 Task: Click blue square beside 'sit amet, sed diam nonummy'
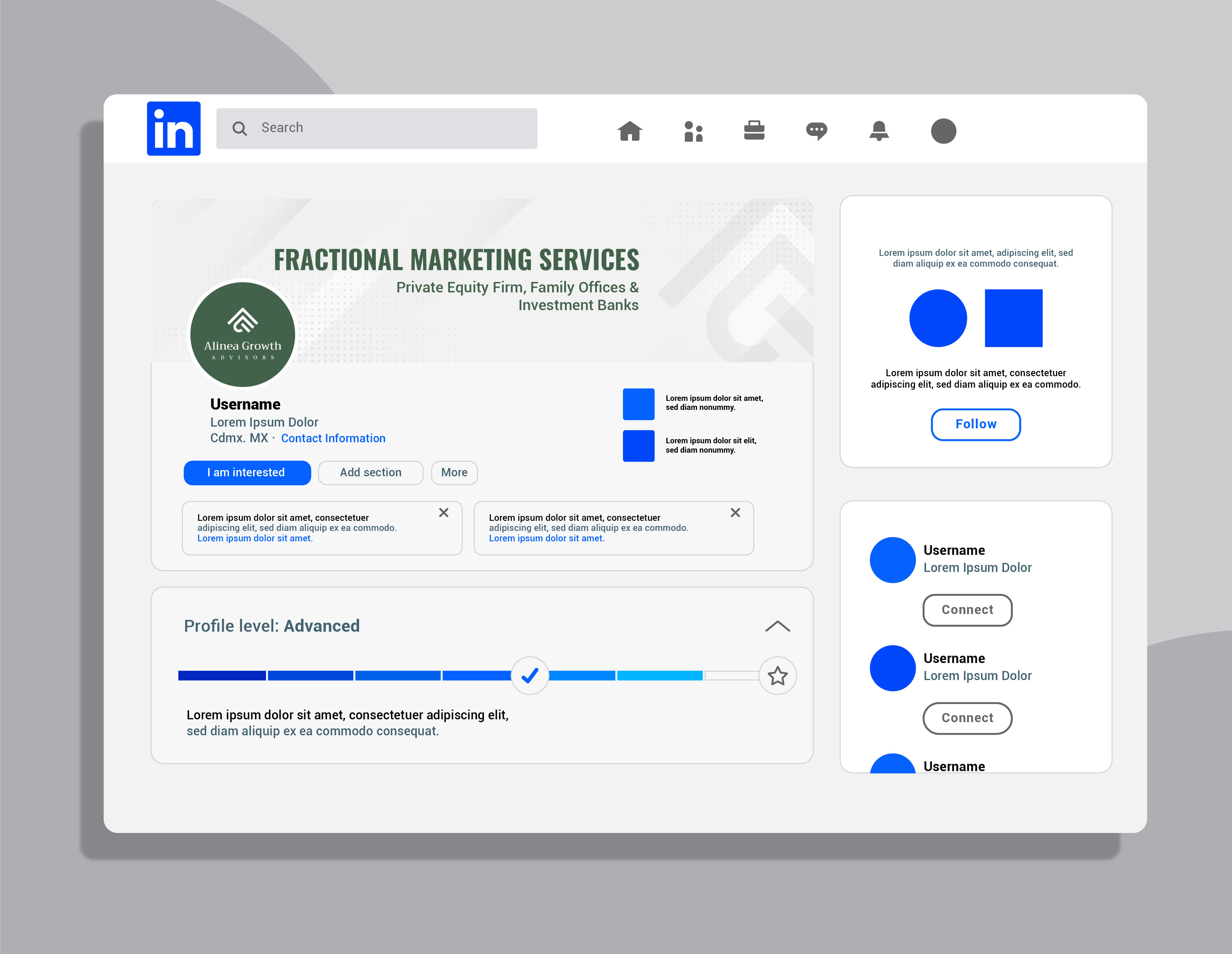tap(639, 404)
